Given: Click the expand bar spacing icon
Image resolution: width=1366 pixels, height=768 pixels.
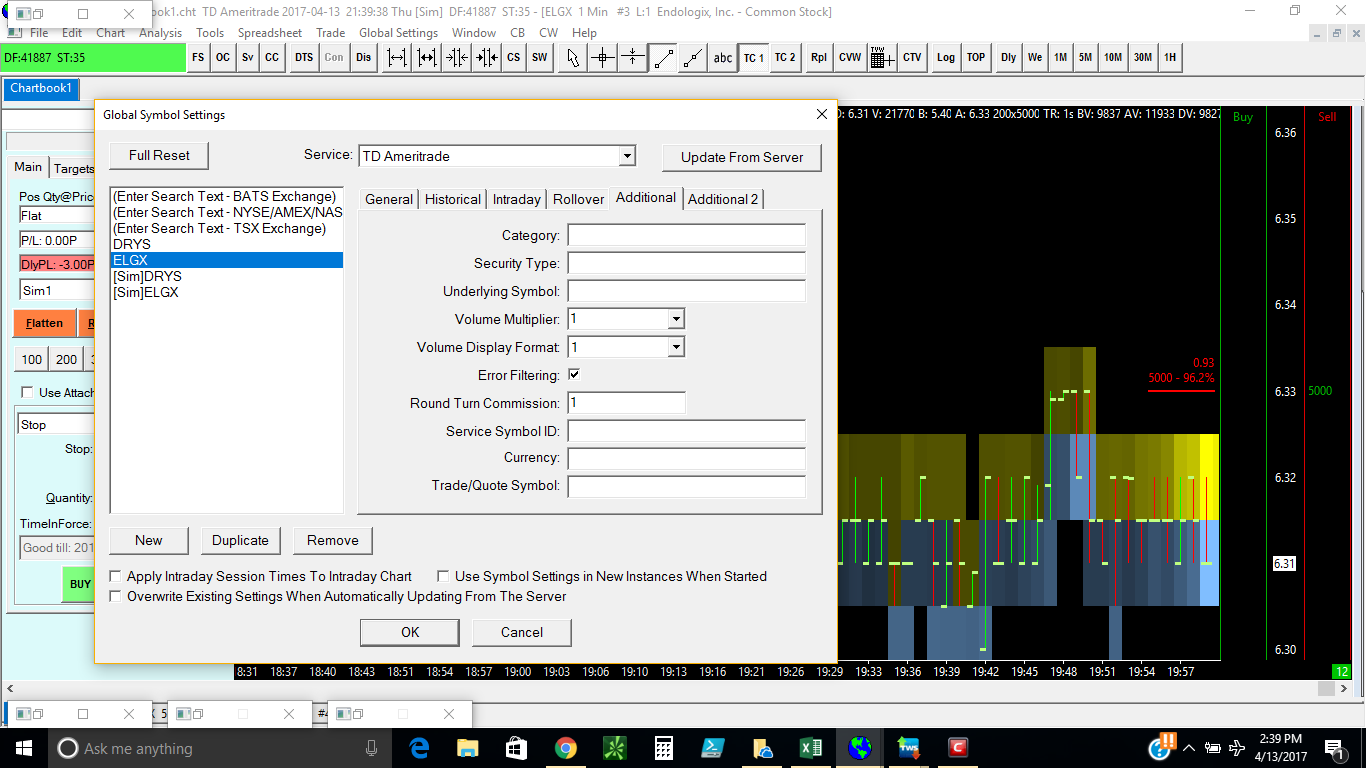Looking at the screenshot, I should coord(397,58).
